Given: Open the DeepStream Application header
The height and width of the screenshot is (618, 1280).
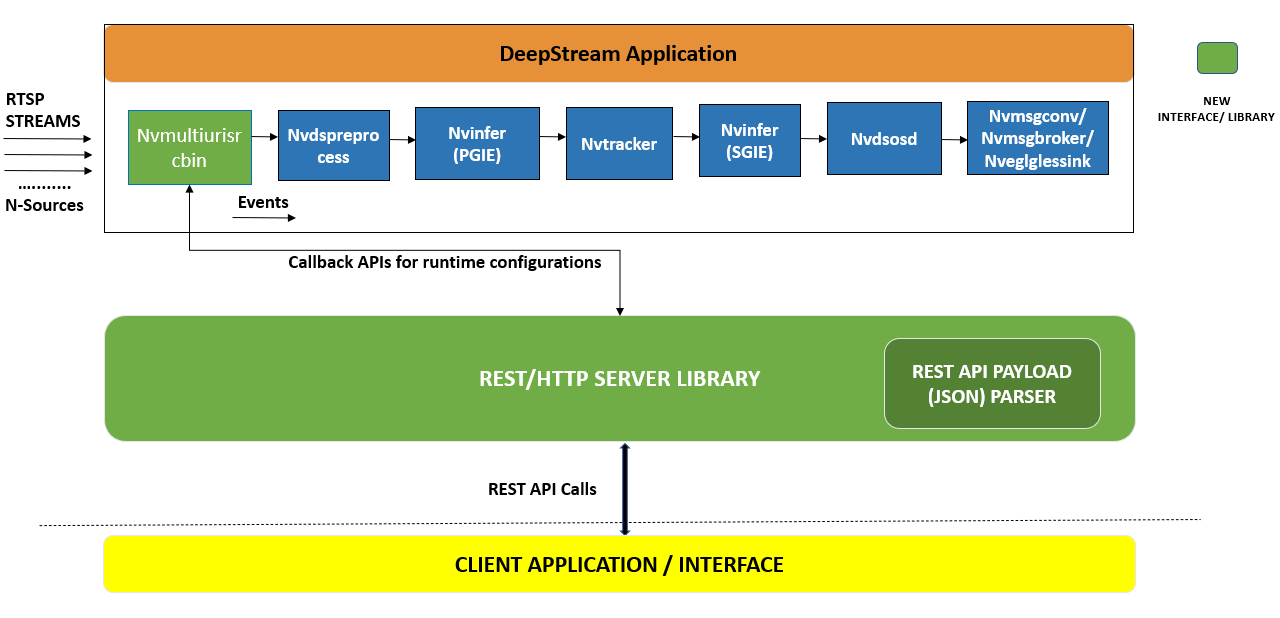Looking at the screenshot, I should click(618, 53).
